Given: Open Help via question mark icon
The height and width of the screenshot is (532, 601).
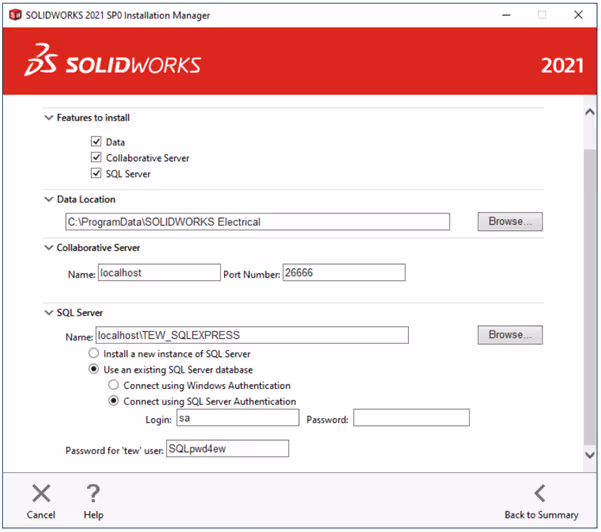Looking at the screenshot, I should (x=93, y=493).
